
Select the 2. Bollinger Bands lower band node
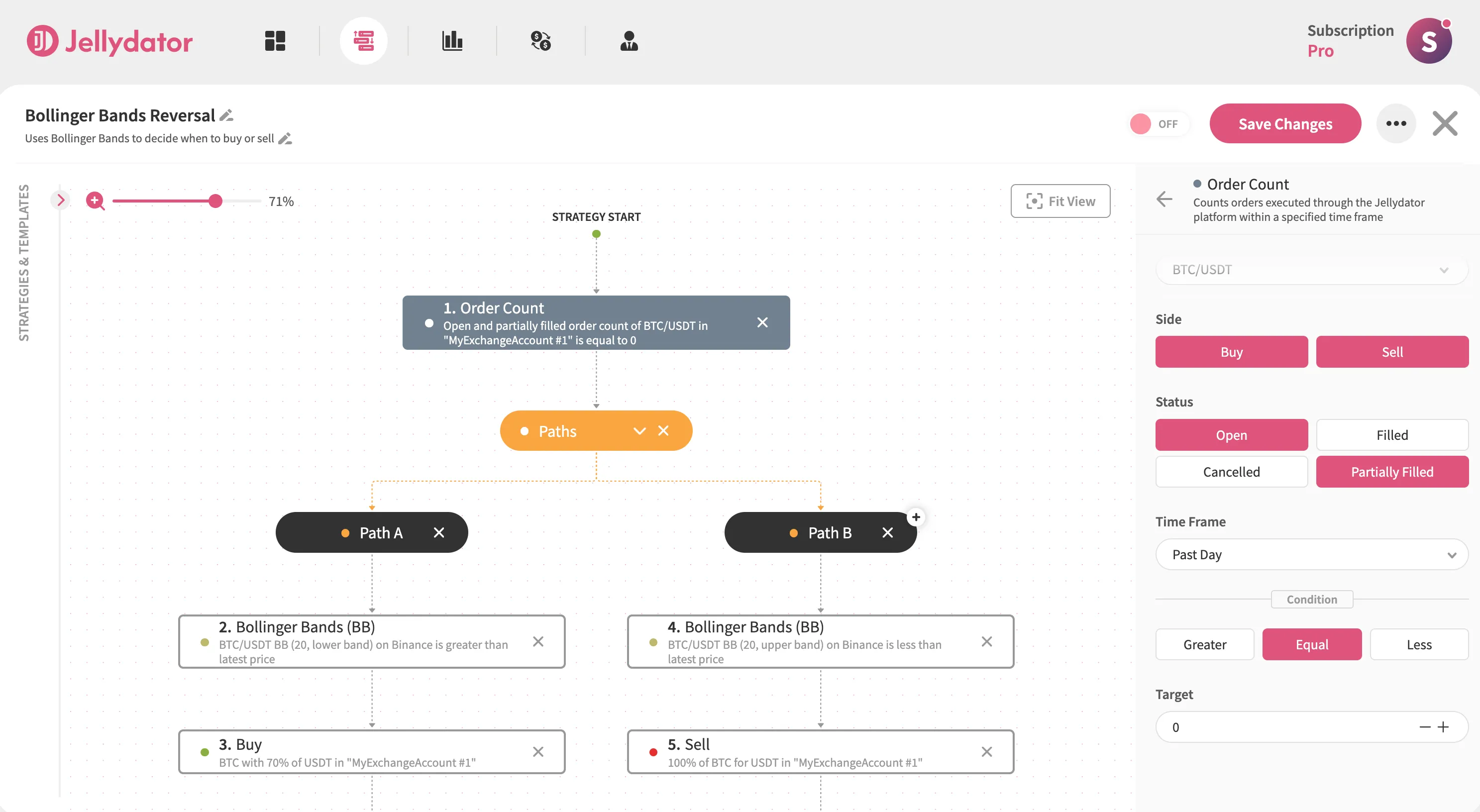click(372, 641)
